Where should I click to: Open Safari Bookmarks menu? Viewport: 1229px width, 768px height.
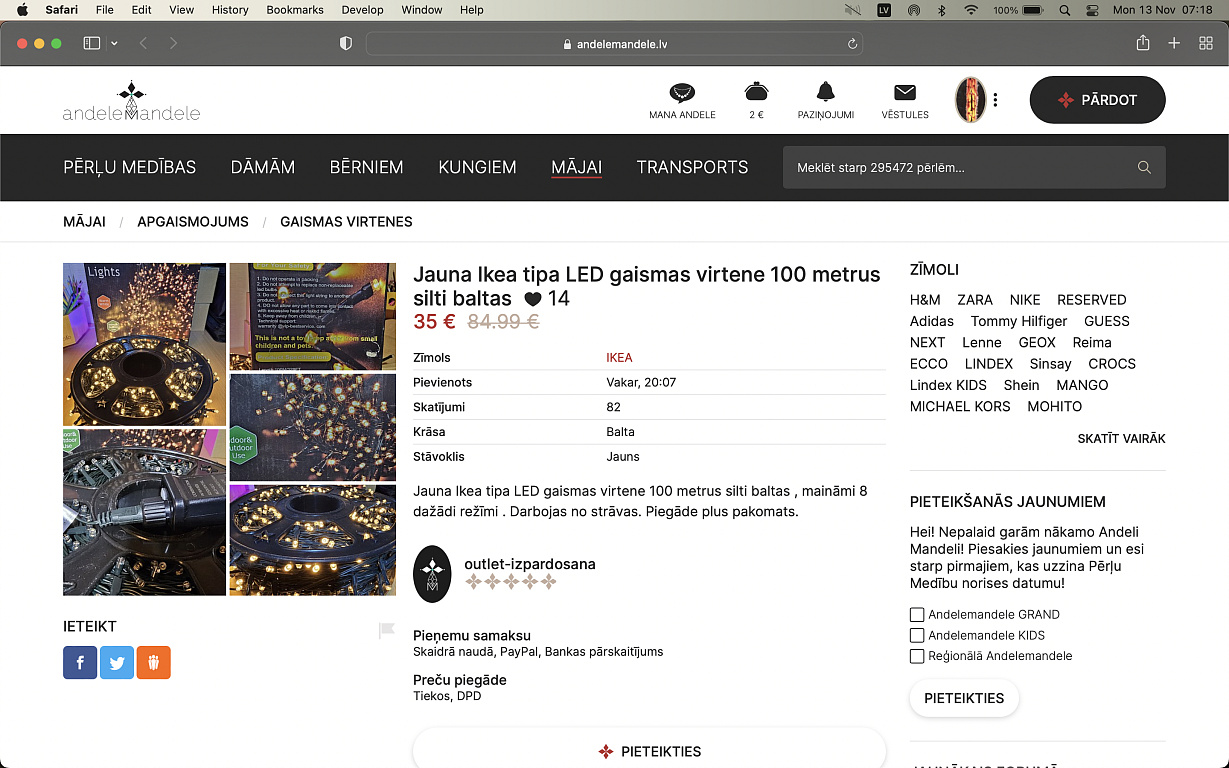coord(295,10)
